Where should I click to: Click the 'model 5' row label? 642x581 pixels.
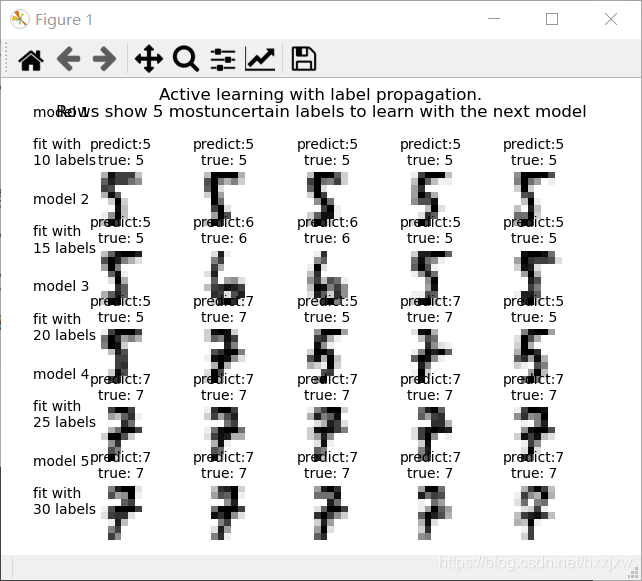tap(61, 461)
